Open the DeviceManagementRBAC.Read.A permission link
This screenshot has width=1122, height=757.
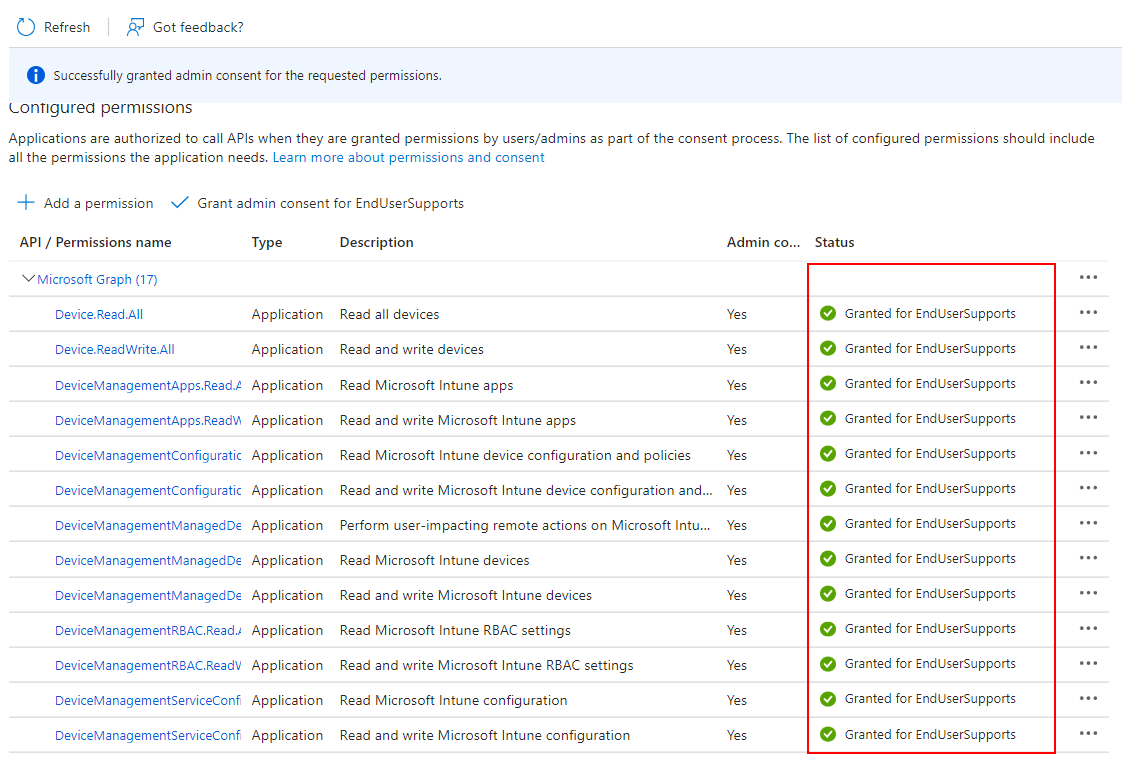pos(148,630)
